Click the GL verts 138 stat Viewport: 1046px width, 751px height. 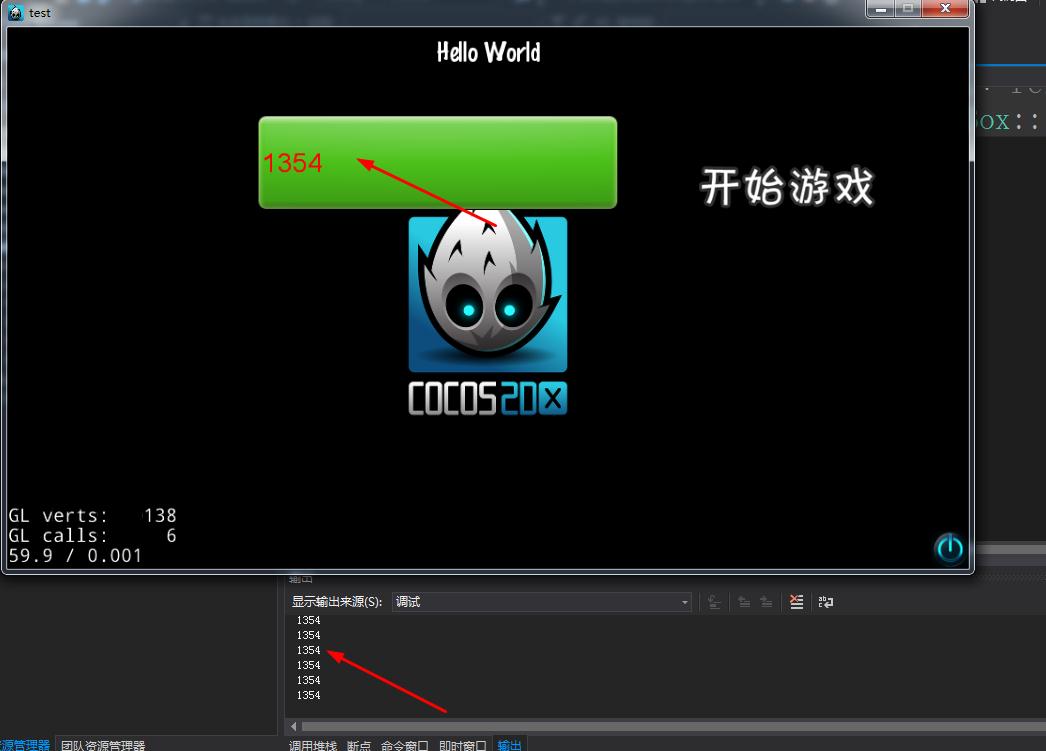tap(93, 516)
